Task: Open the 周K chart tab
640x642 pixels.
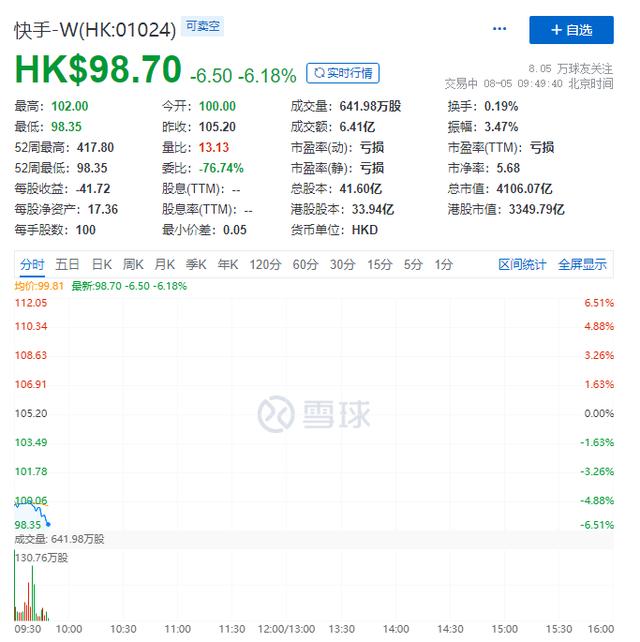Action: click(x=133, y=264)
